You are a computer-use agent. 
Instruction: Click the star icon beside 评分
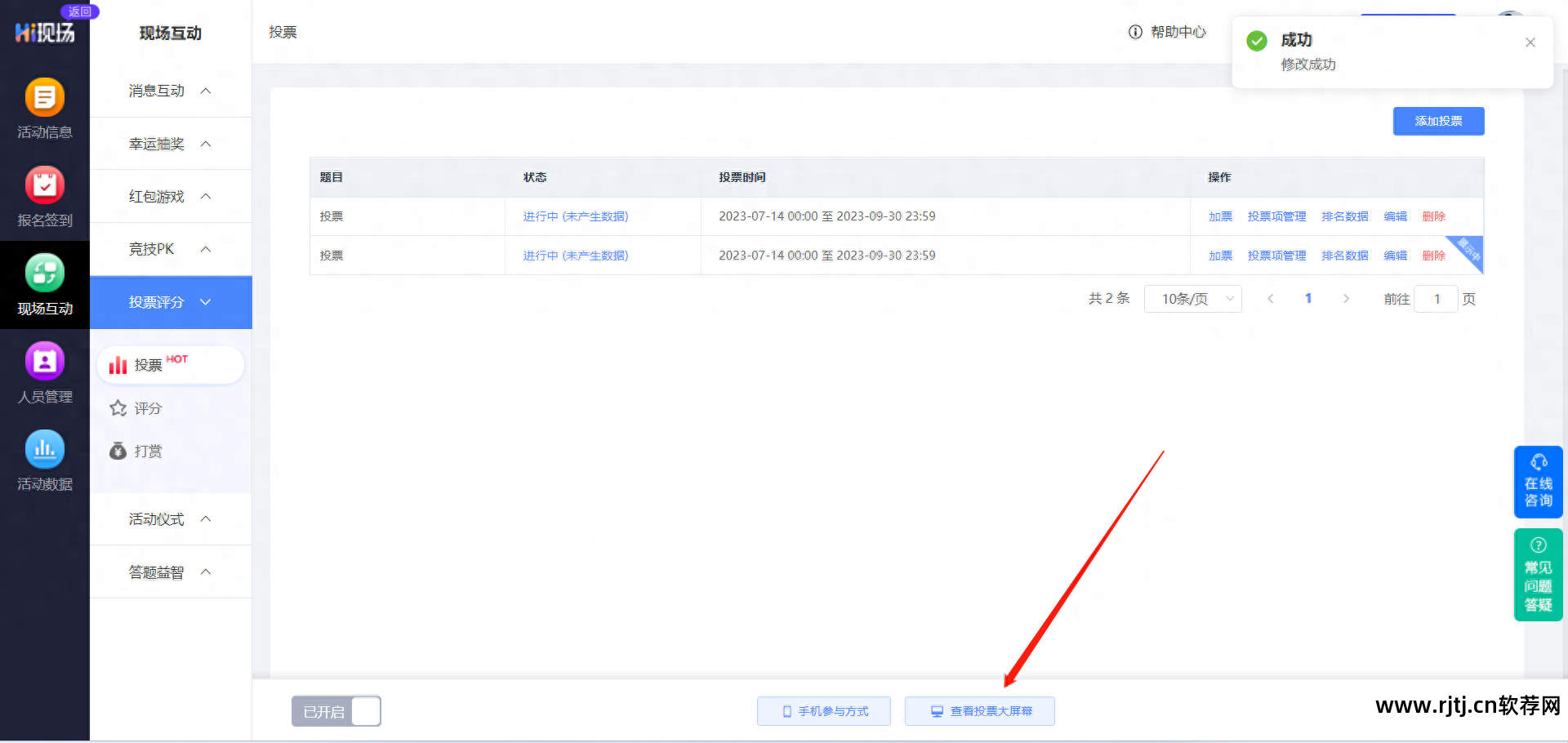(x=118, y=408)
